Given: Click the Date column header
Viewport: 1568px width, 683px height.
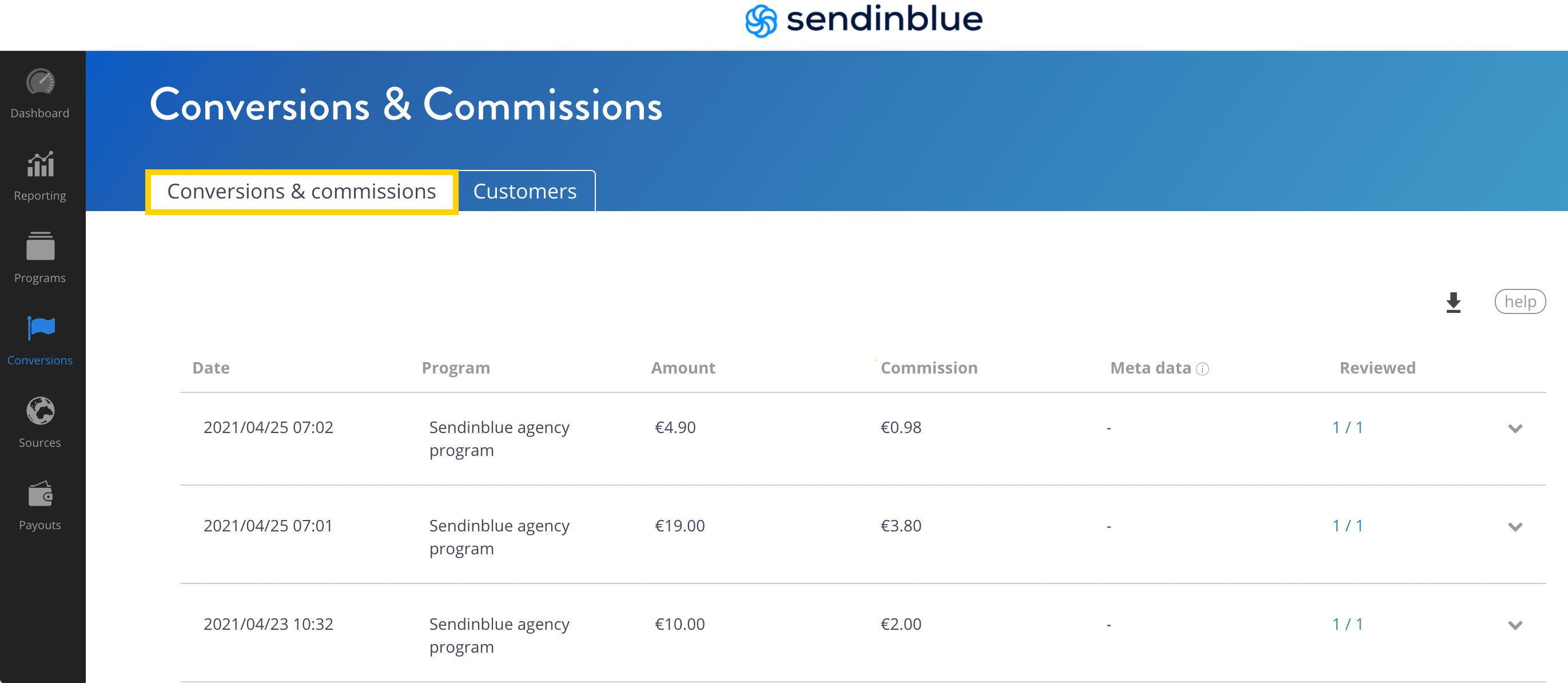Looking at the screenshot, I should click(210, 368).
